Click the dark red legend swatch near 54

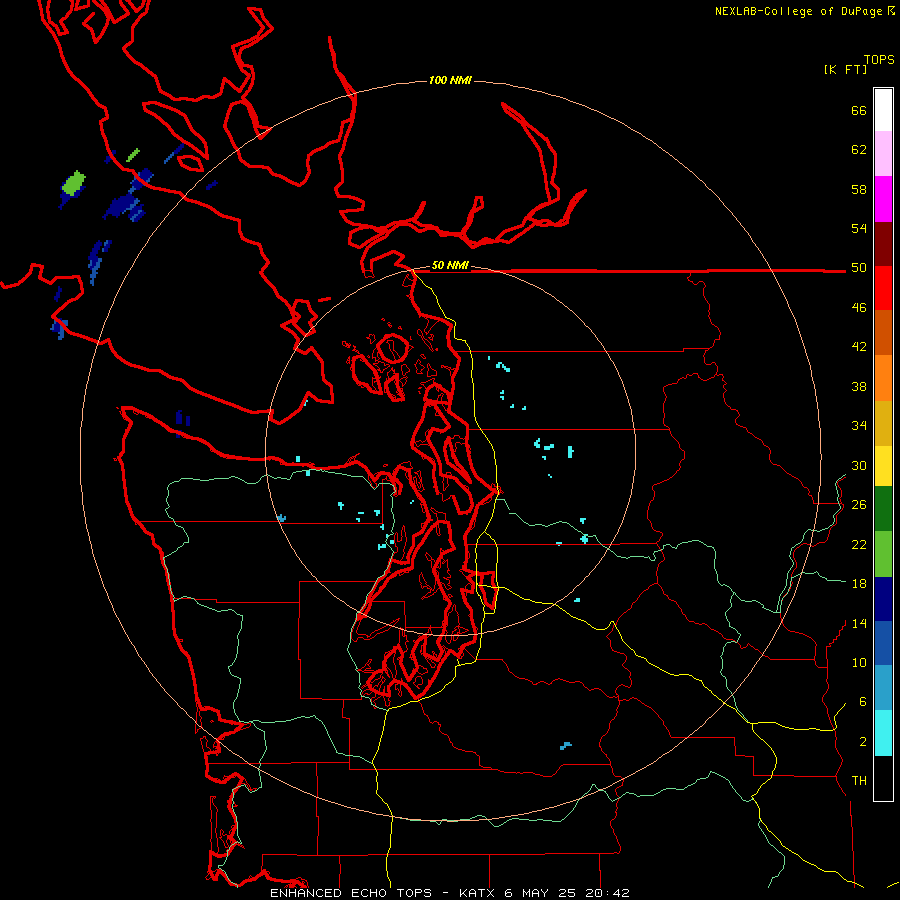(x=883, y=244)
